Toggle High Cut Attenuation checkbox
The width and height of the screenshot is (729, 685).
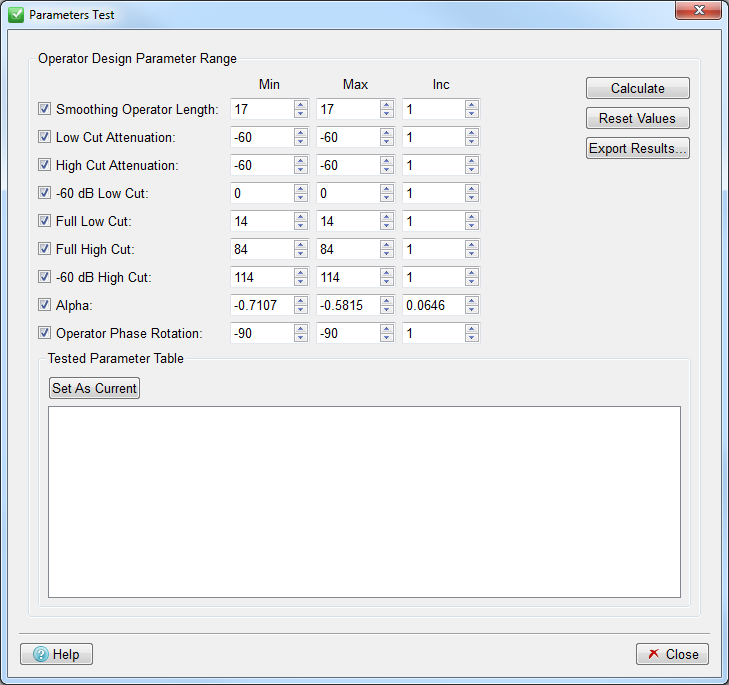click(x=44, y=165)
